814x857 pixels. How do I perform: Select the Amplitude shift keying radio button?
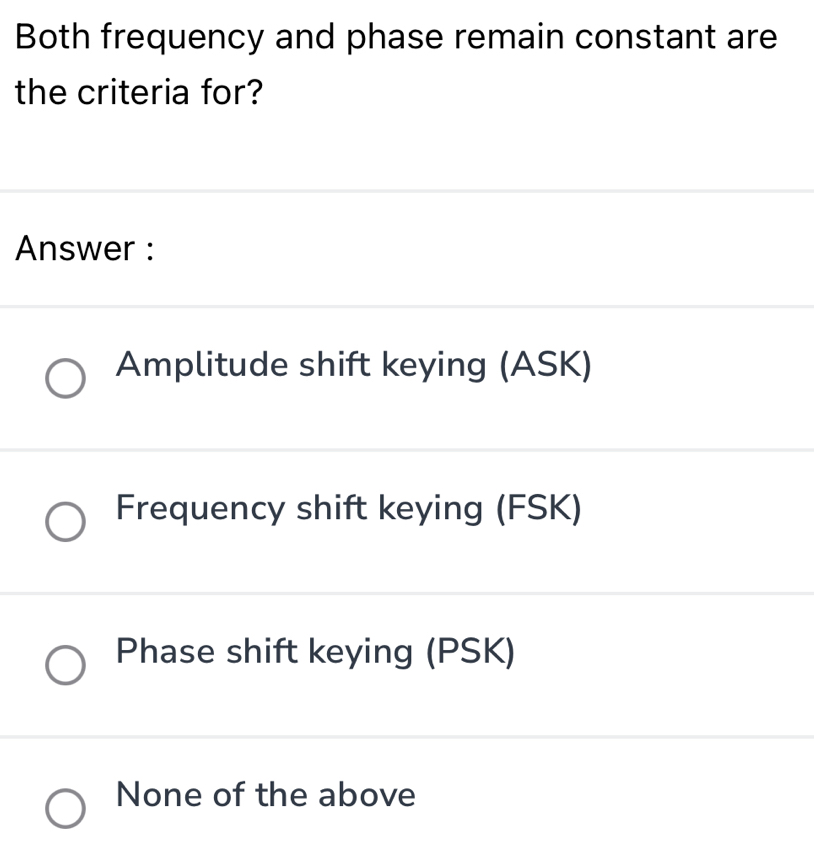(x=66, y=378)
